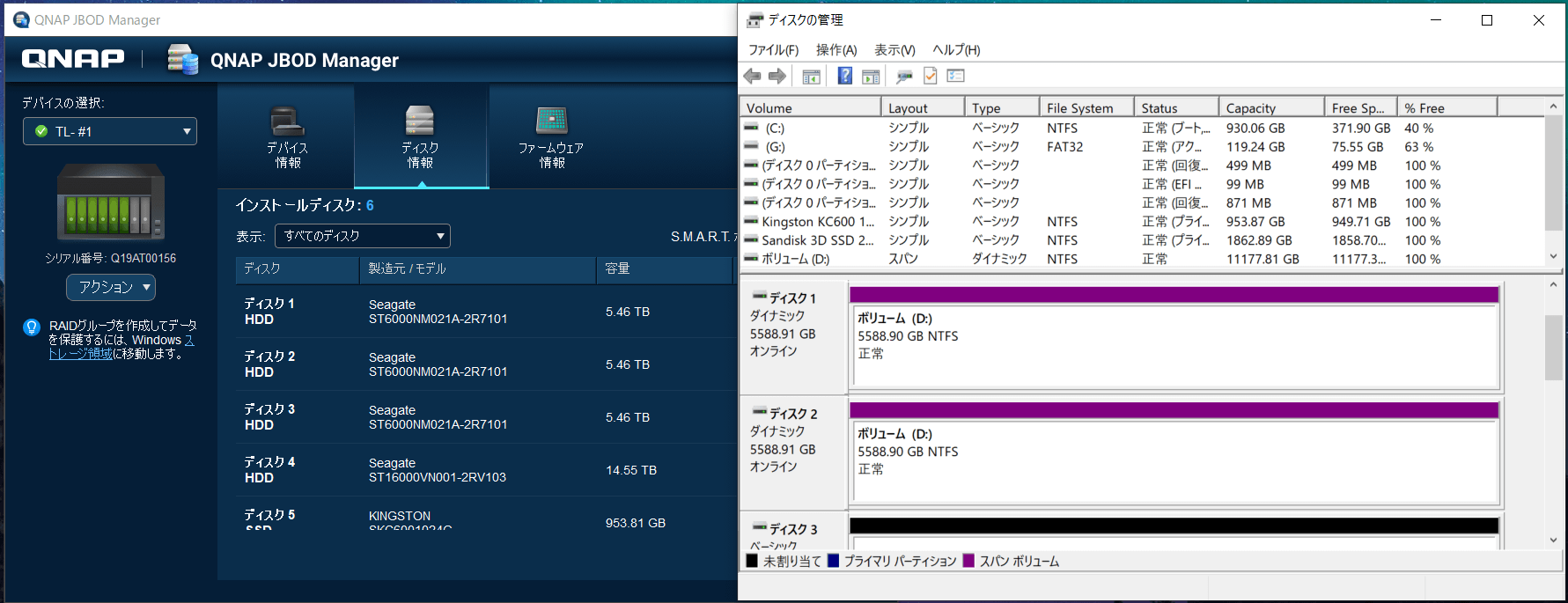Click the QNAP logo in the header

pos(73,59)
